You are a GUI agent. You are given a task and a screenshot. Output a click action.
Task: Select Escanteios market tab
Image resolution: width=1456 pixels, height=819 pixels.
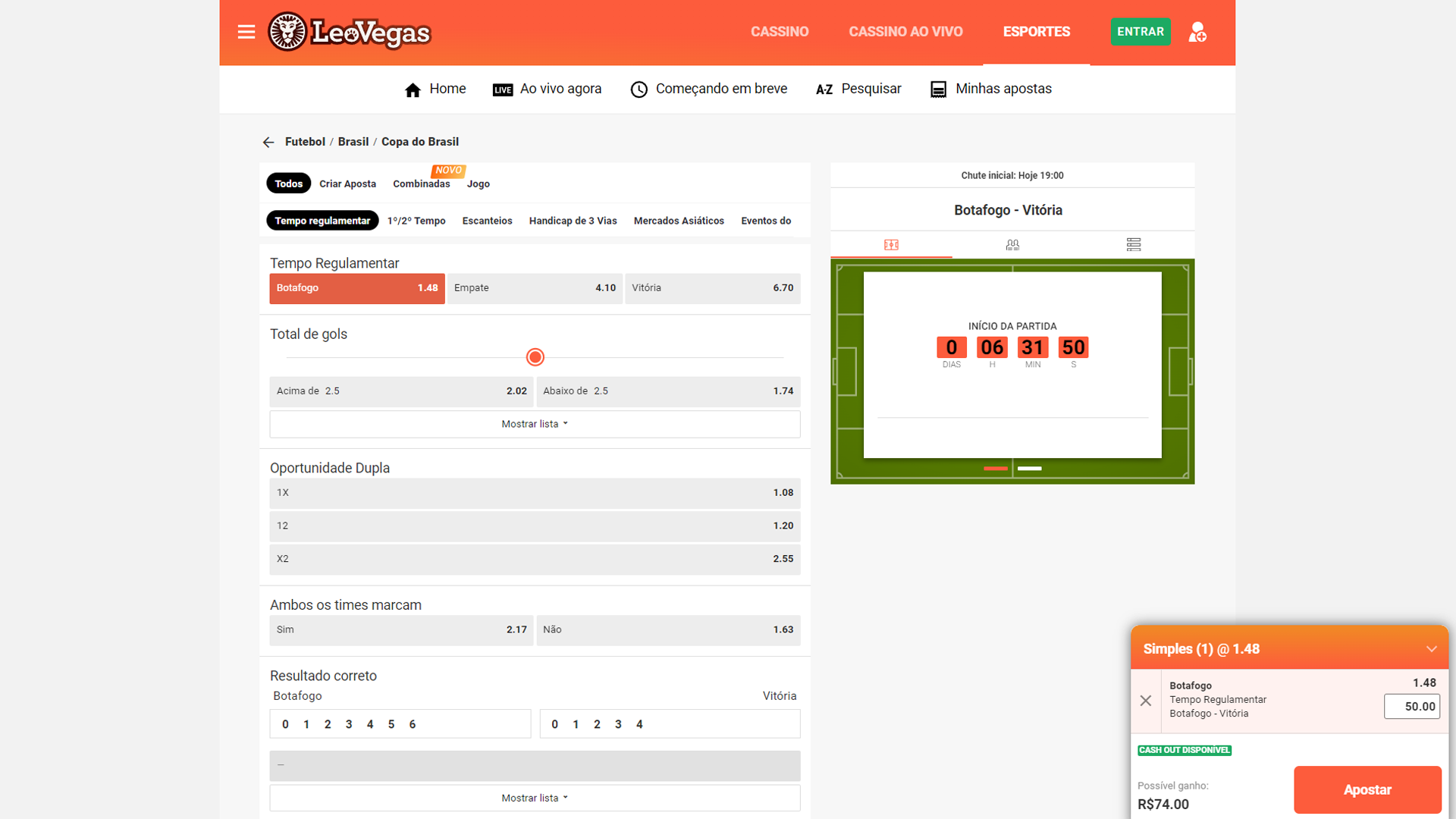(487, 221)
